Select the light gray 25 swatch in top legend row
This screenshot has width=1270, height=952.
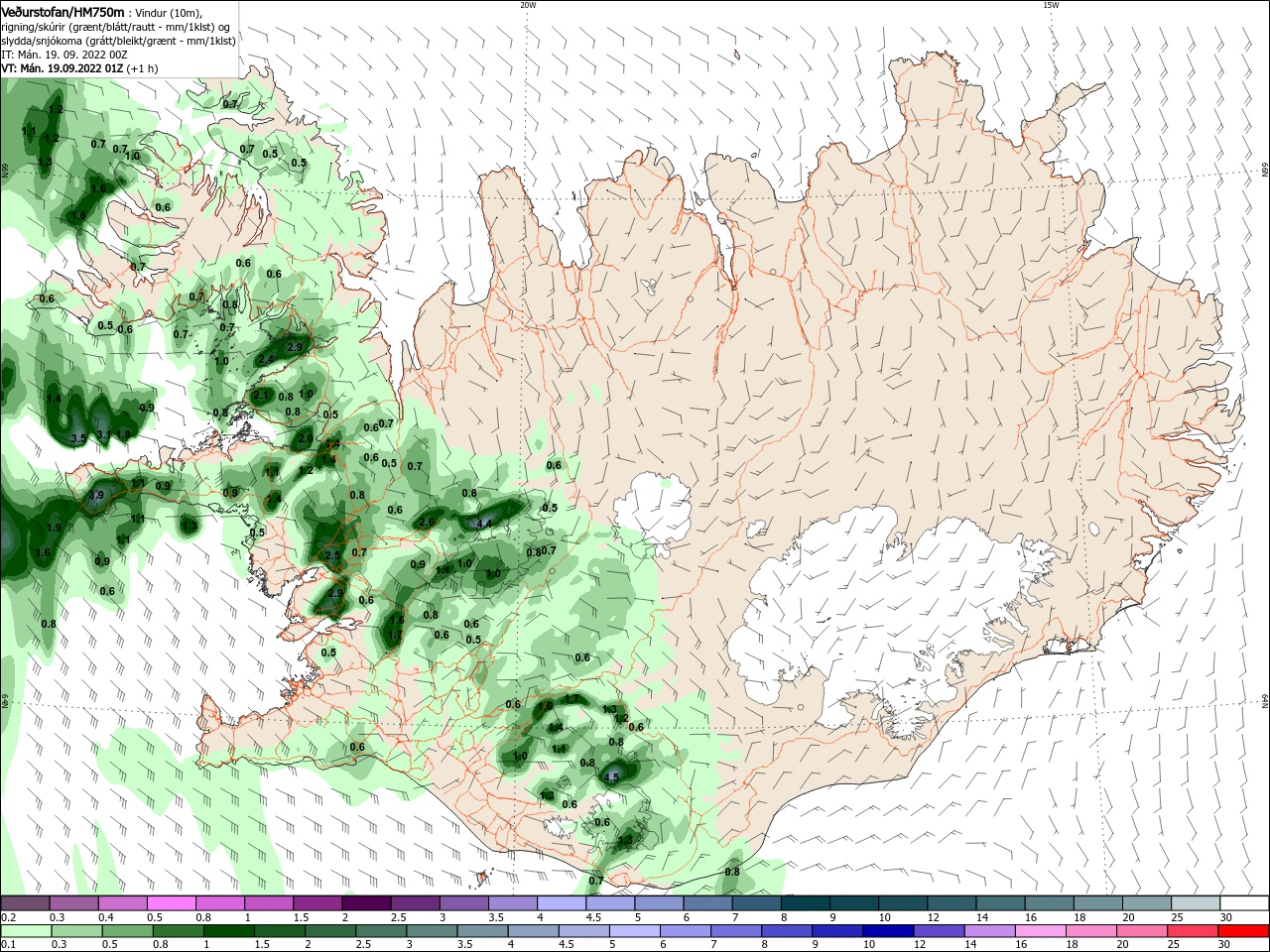[x=1195, y=903]
